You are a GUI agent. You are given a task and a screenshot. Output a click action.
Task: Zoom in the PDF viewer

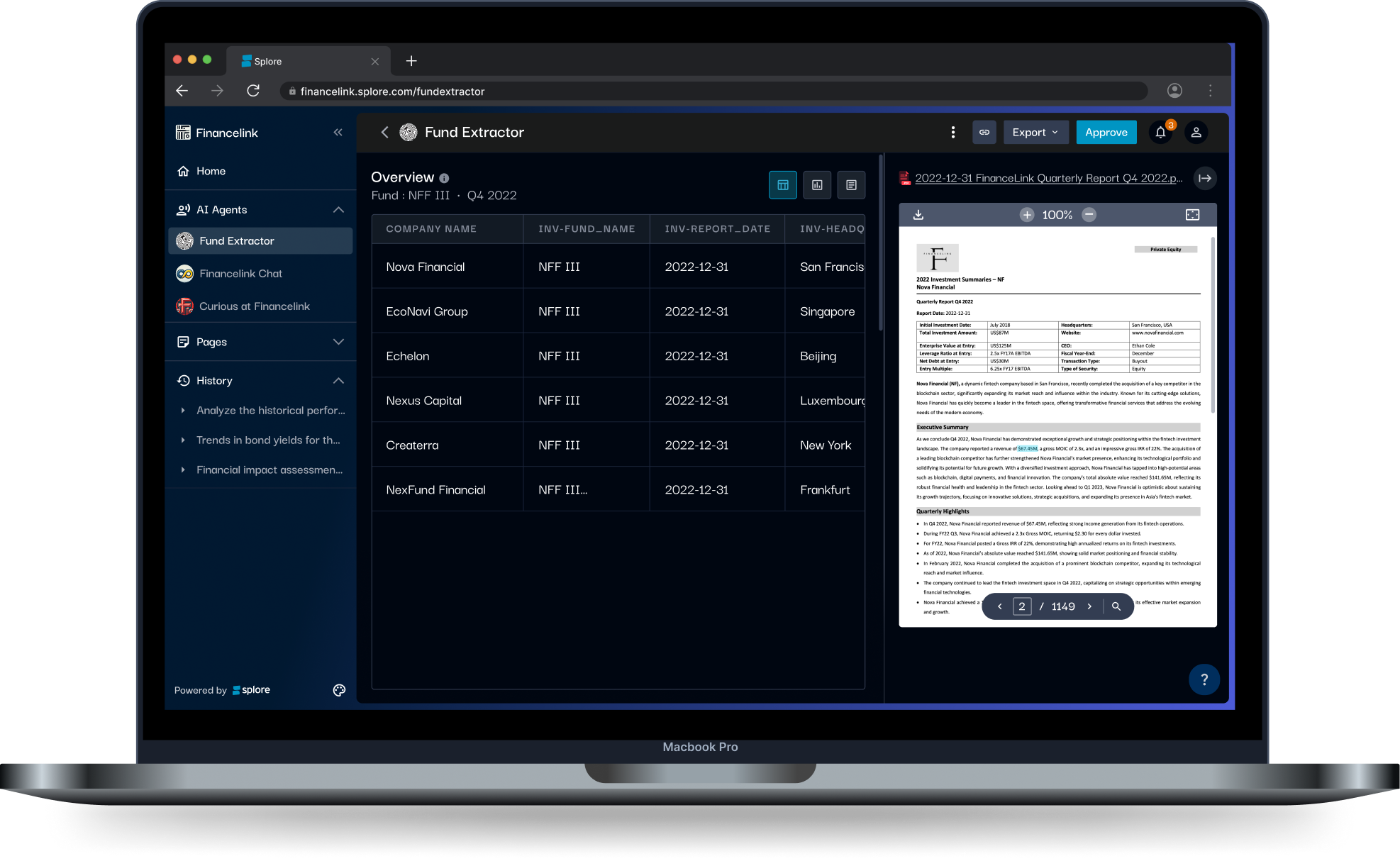click(x=1026, y=215)
